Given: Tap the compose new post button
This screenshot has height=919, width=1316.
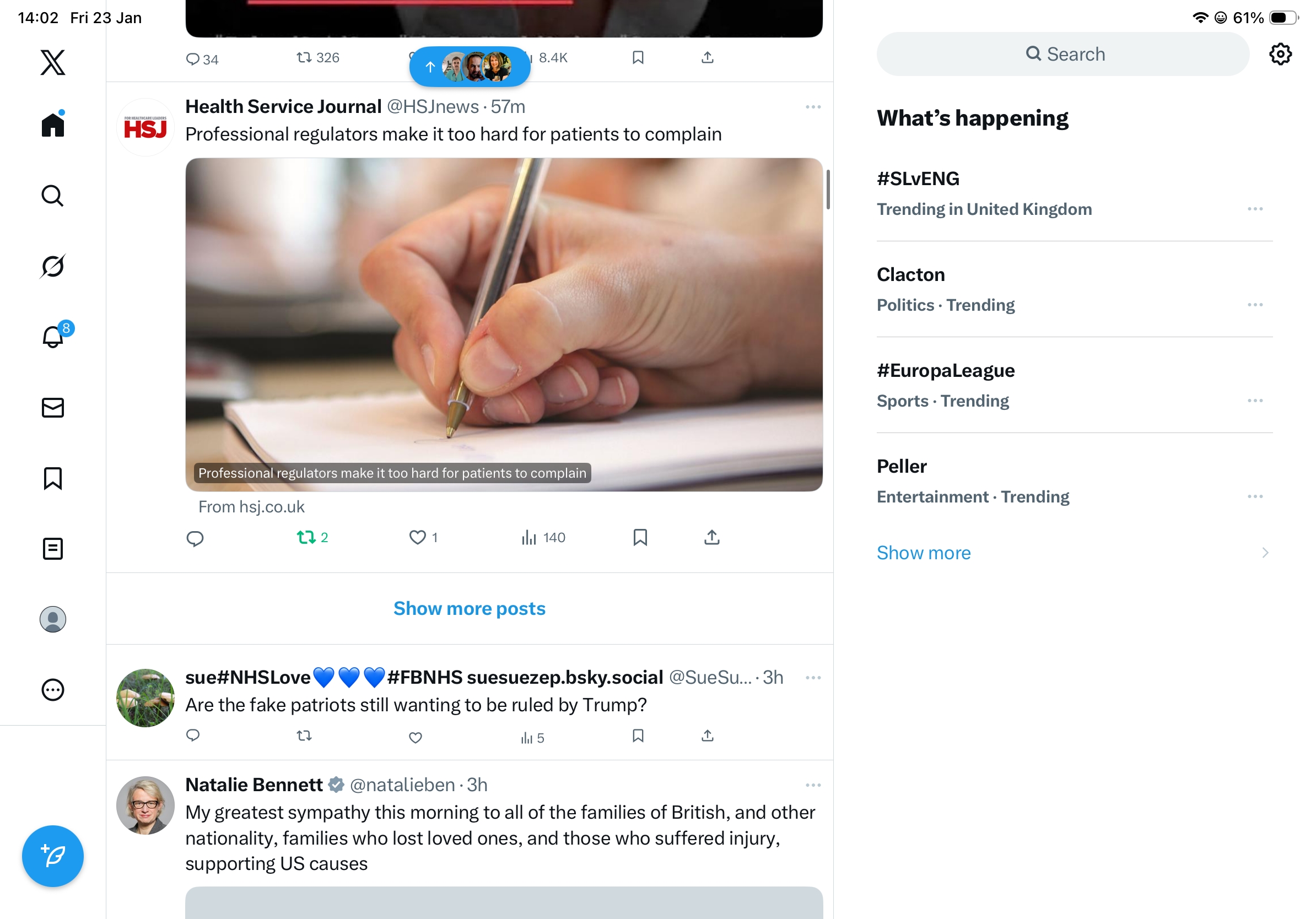Looking at the screenshot, I should click(53, 856).
